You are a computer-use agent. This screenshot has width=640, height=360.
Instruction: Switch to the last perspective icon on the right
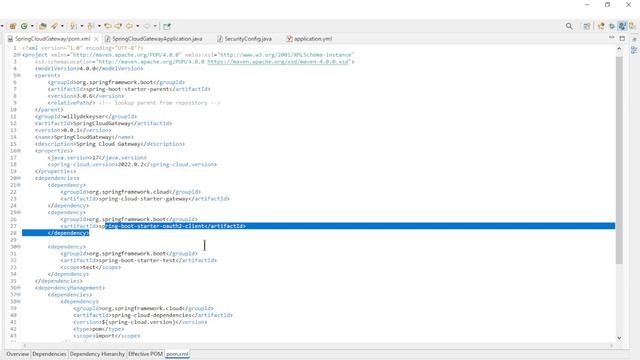coord(632,26)
